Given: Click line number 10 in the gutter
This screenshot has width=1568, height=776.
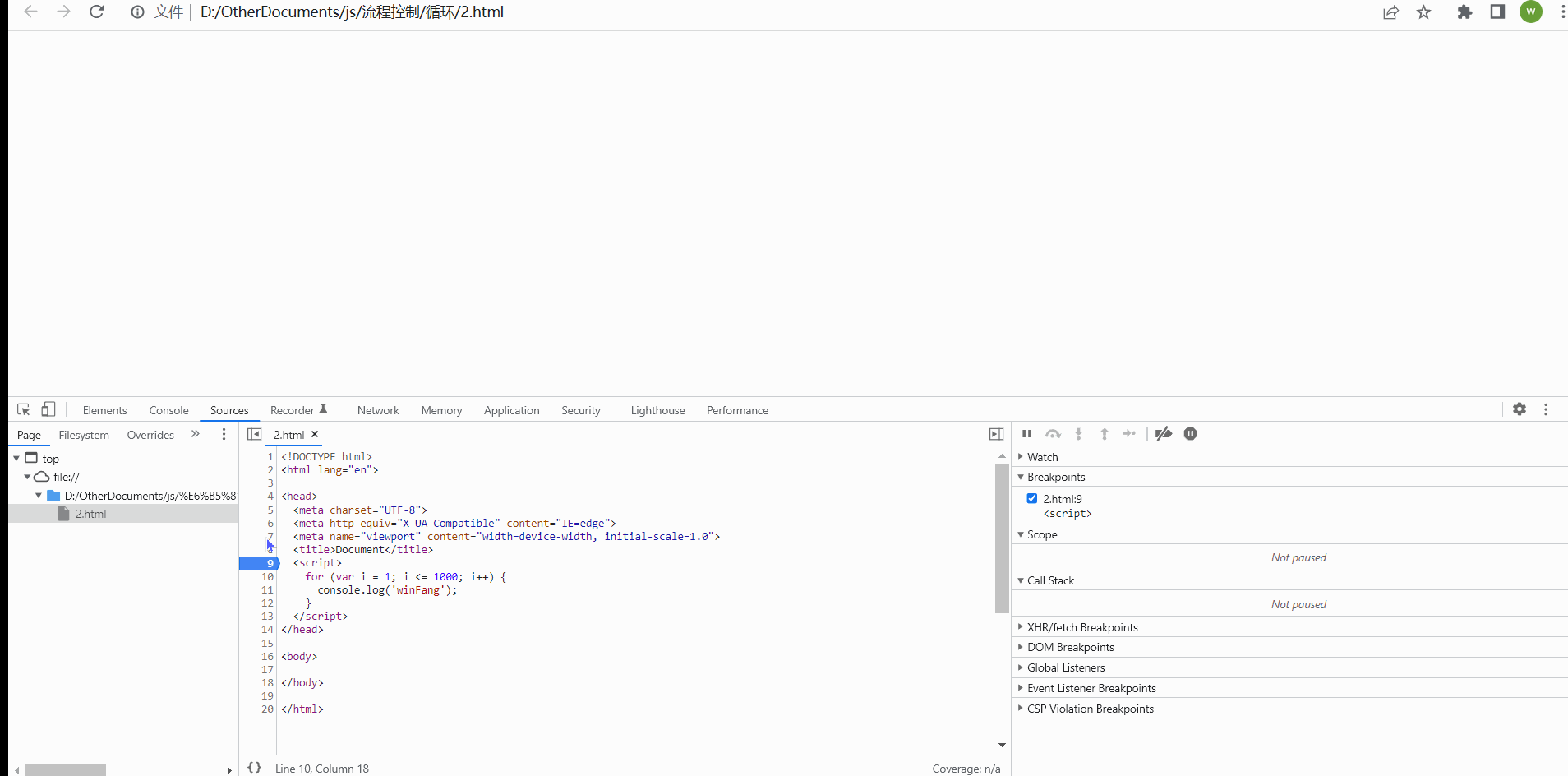Looking at the screenshot, I should click(267, 576).
